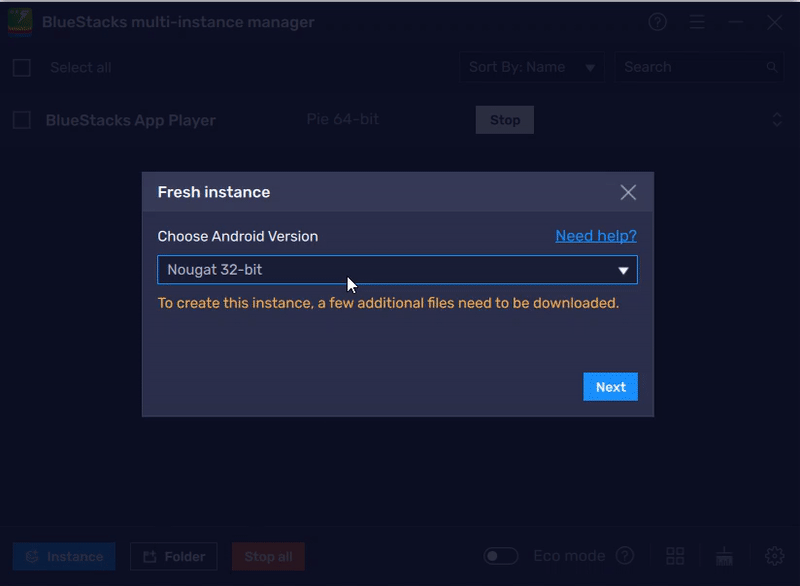Click Next in Fresh instance dialog
800x586 pixels.
pos(611,387)
